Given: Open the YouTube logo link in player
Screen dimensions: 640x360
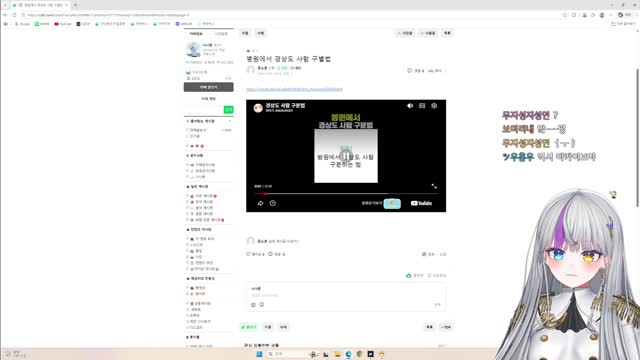Looking at the screenshot, I should pos(421,203).
